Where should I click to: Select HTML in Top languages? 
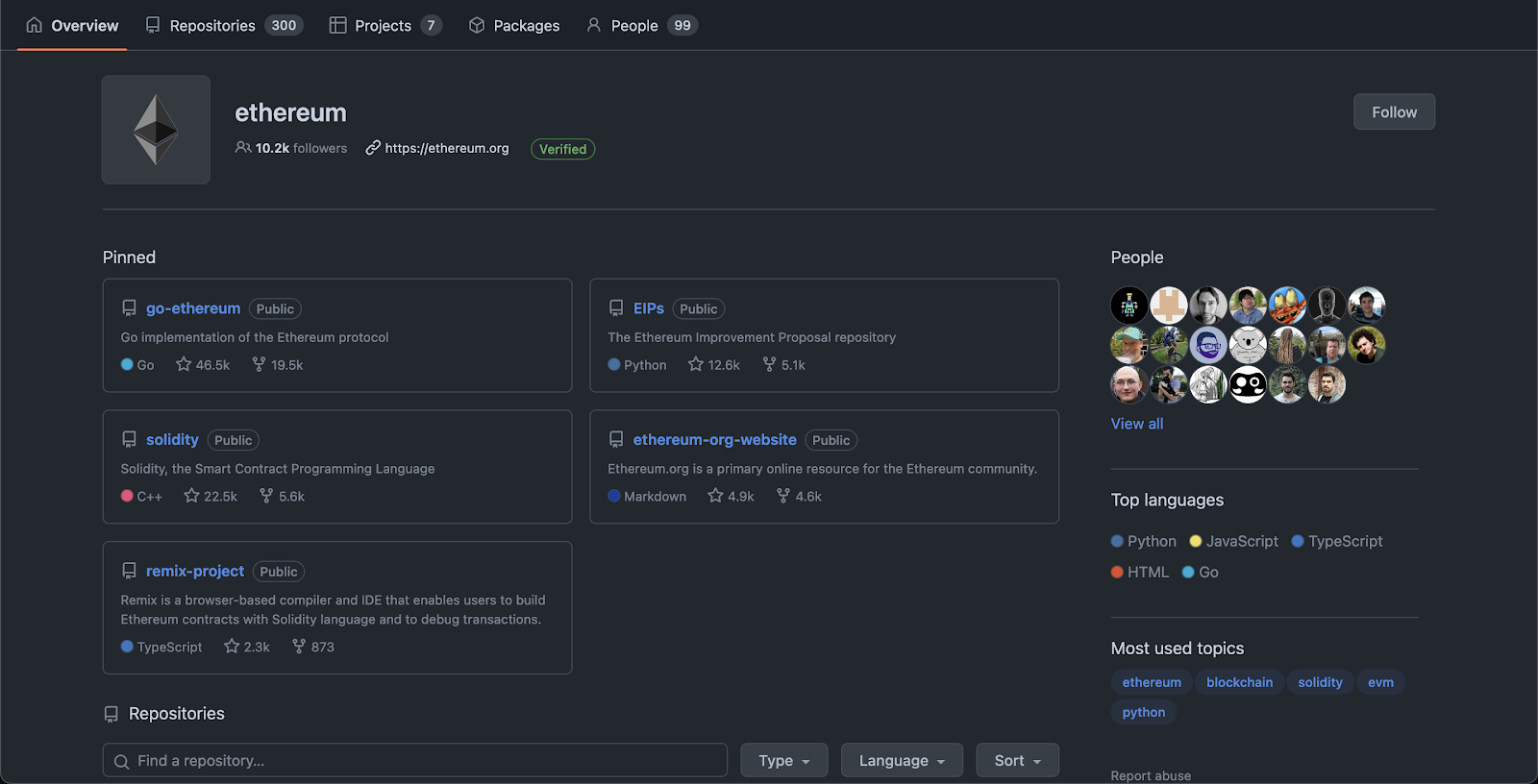(1140, 572)
